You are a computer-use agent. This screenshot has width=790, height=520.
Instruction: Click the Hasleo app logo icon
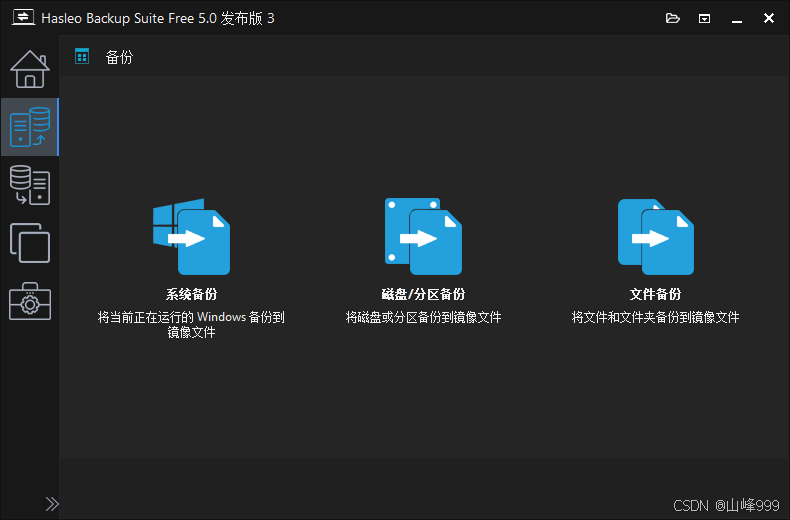click(x=23, y=18)
